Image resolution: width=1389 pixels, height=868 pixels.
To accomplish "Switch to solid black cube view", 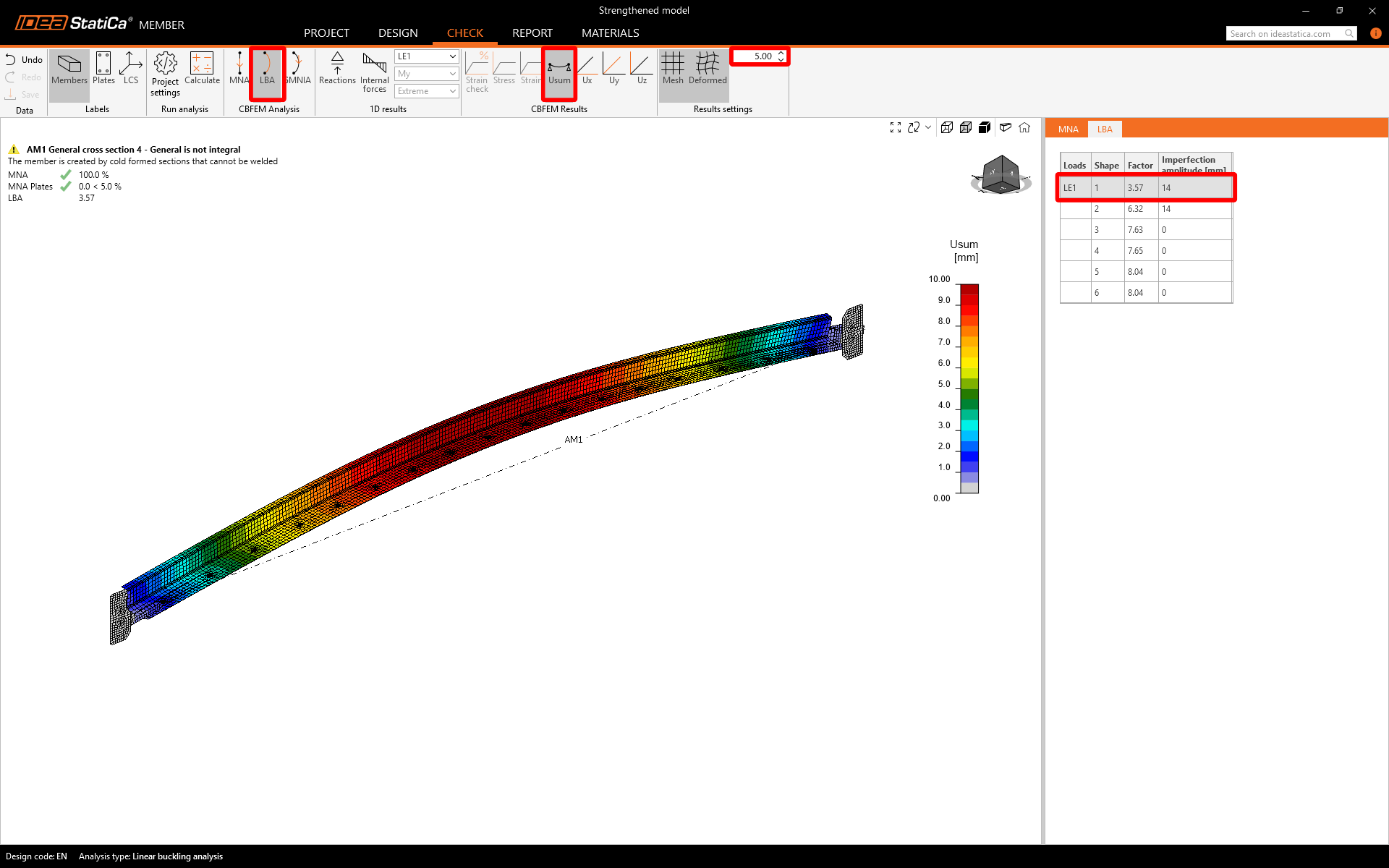I will coord(985,127).
